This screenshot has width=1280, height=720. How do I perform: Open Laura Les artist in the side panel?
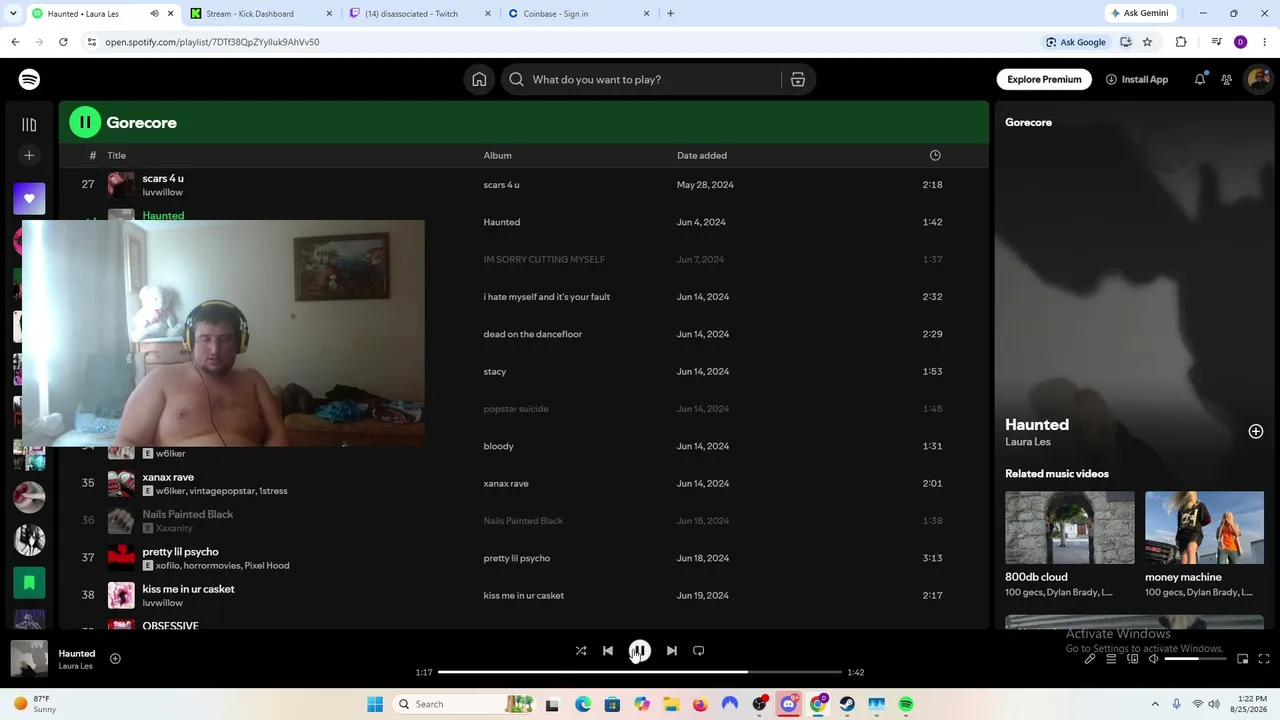click(1028, 442)
